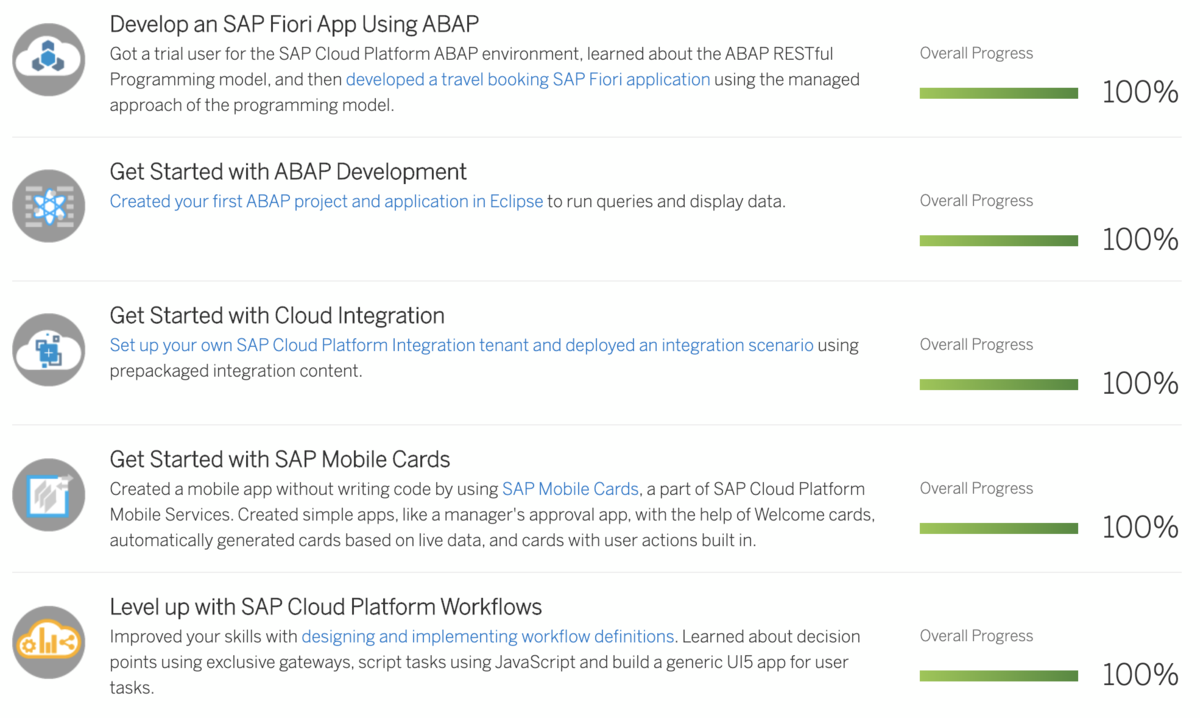Image resolution: width=1200 pixels, height=718 pixels.
Task: Click the 100% value for SAP Mobile Cards mission
Action: (x=1140, y=528)
